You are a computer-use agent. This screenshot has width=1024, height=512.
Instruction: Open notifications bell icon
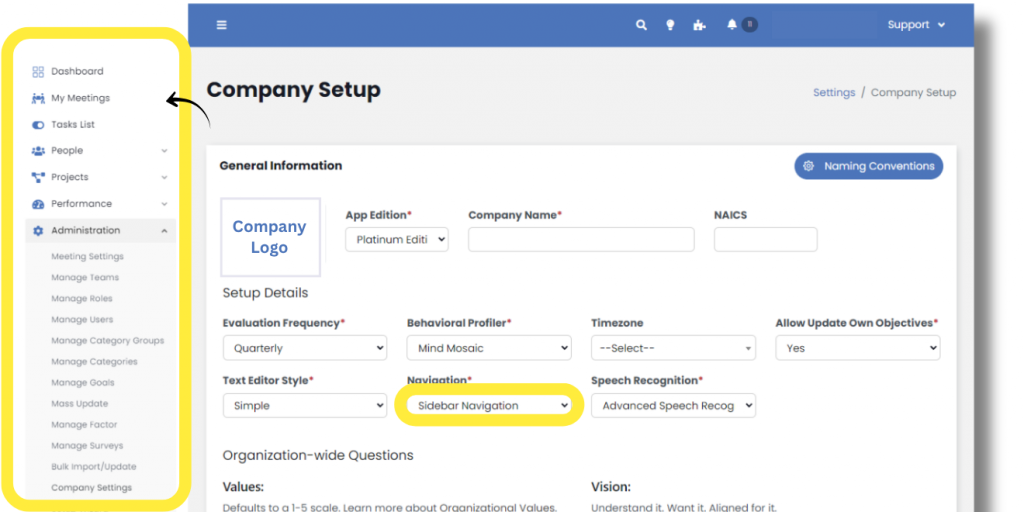tap(732, 25)
